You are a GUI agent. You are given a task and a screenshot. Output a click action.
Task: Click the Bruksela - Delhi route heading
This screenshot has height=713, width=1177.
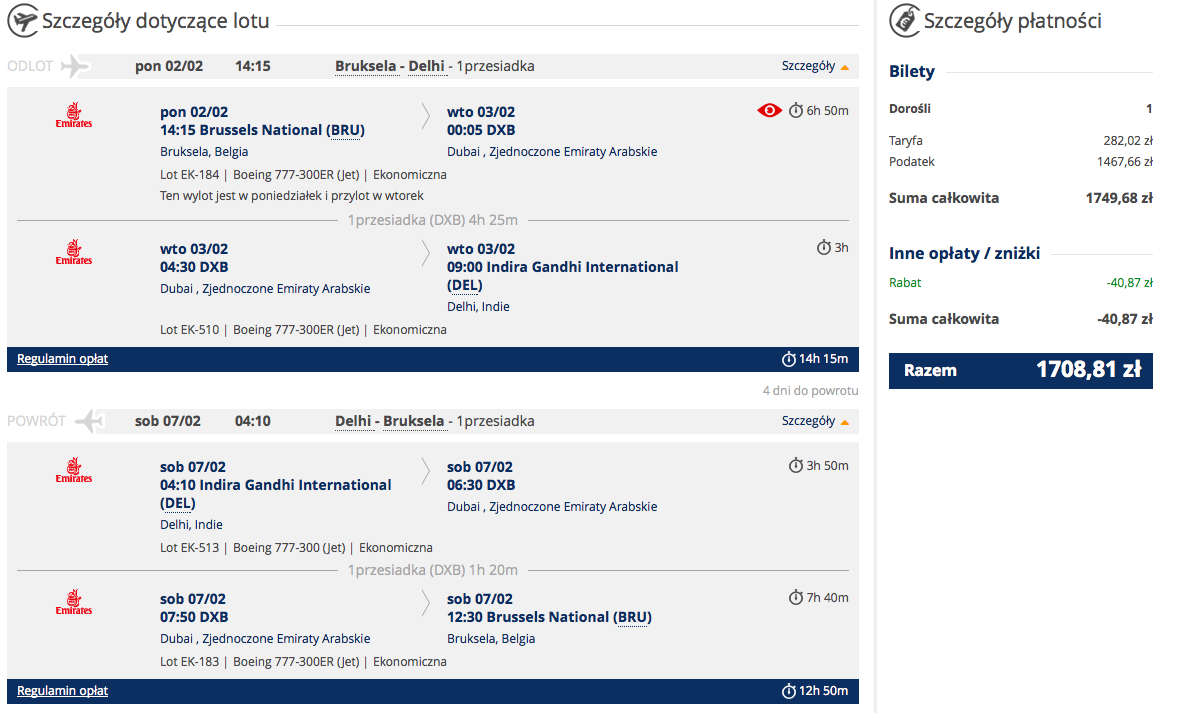pos(390,66)
